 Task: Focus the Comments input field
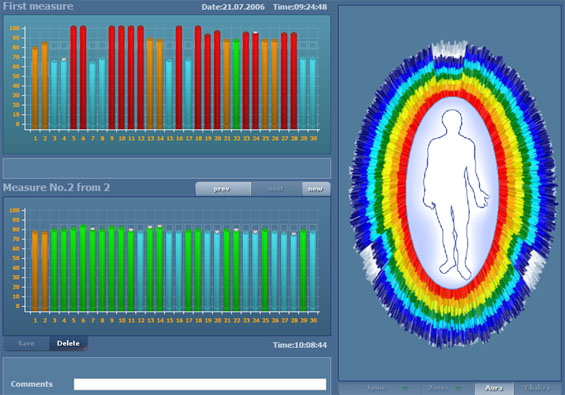200,384
